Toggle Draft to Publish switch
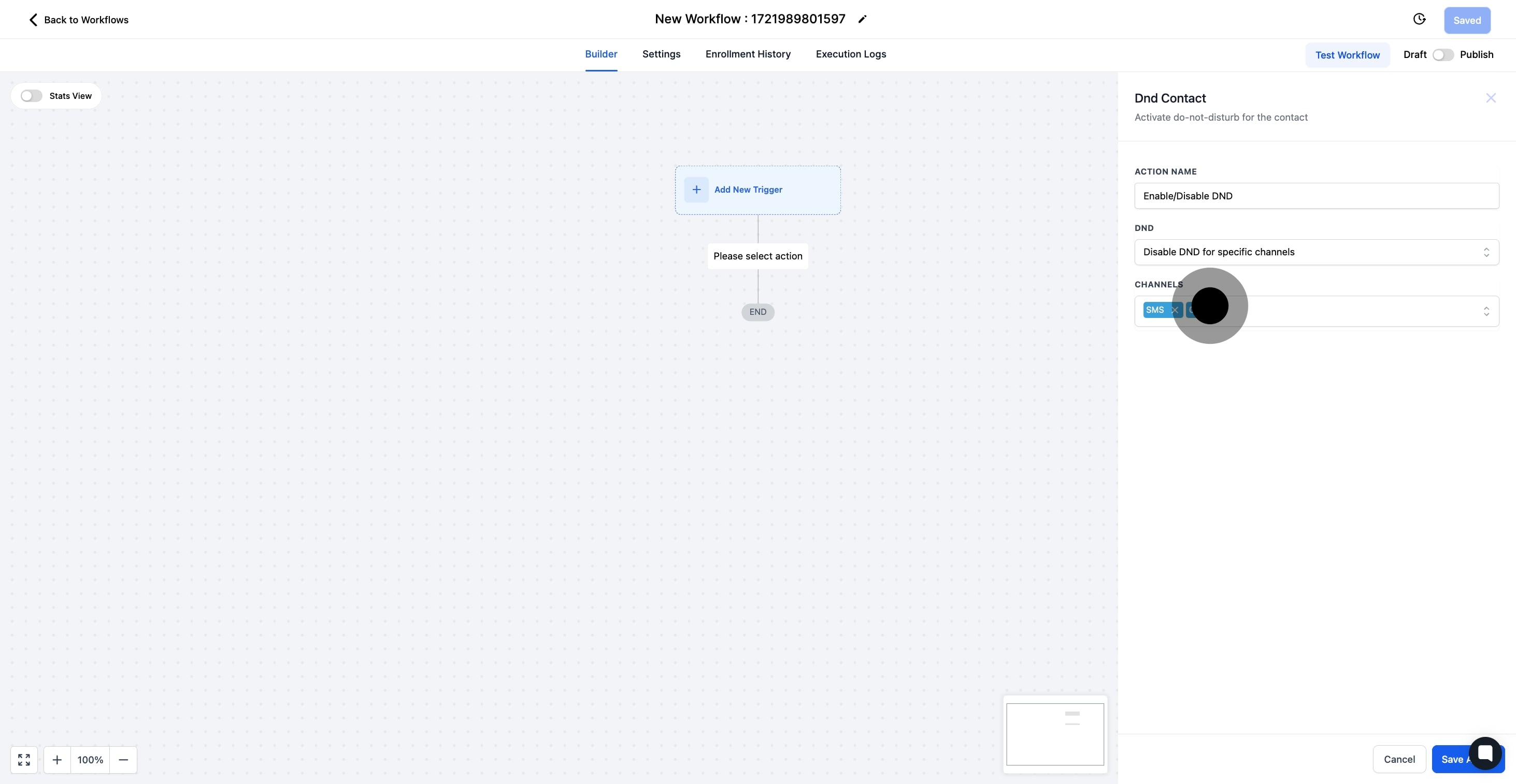 pyautogui.click(x=1442, y=55)
